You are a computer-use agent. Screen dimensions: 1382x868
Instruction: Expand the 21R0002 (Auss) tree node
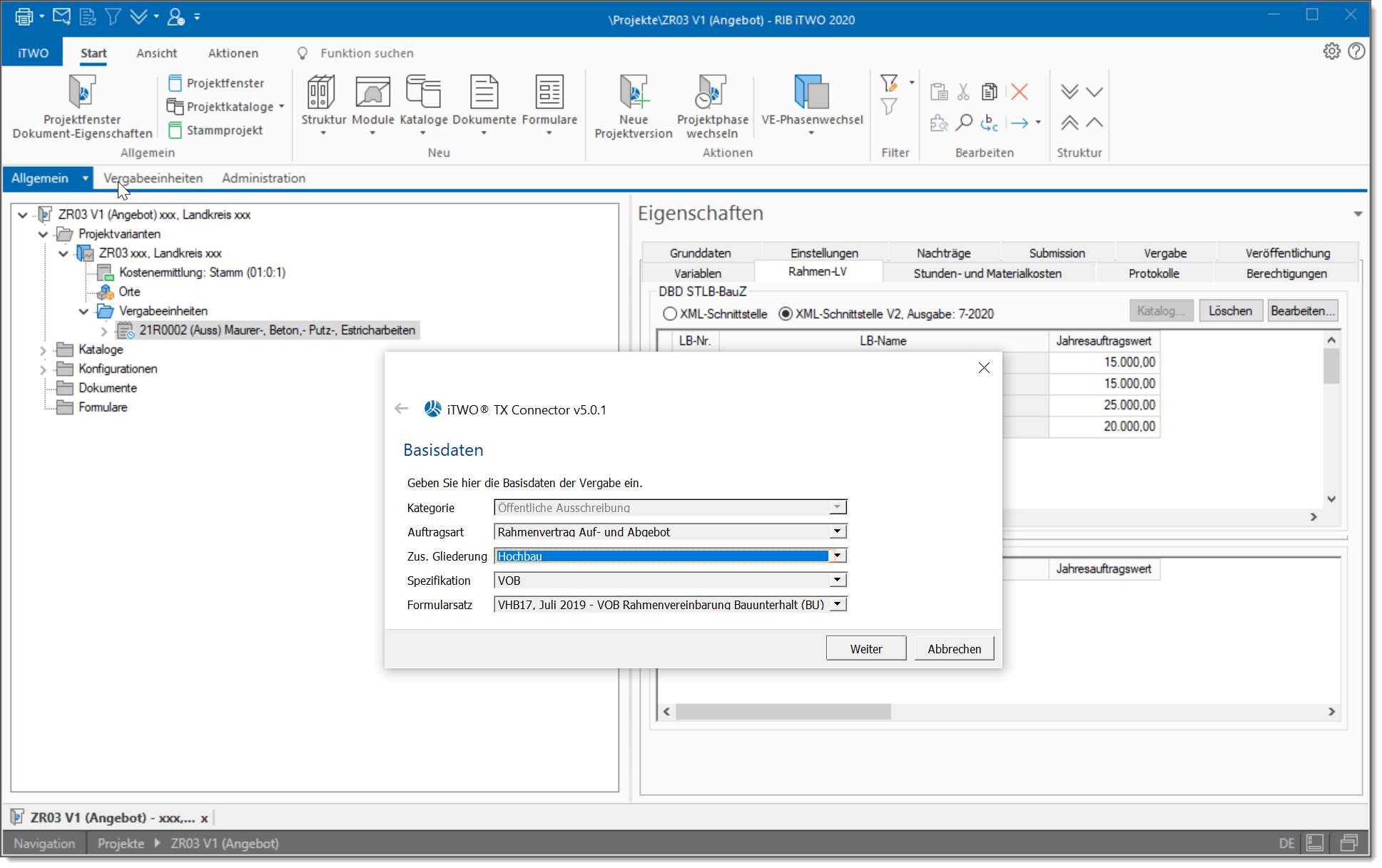(104, 331)
